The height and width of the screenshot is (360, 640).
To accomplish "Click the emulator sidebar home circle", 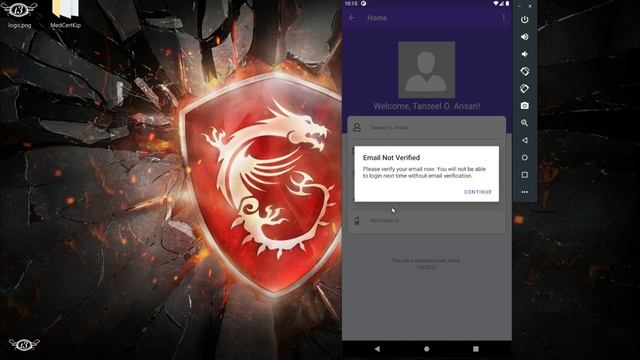I will (x=524, y=158).
